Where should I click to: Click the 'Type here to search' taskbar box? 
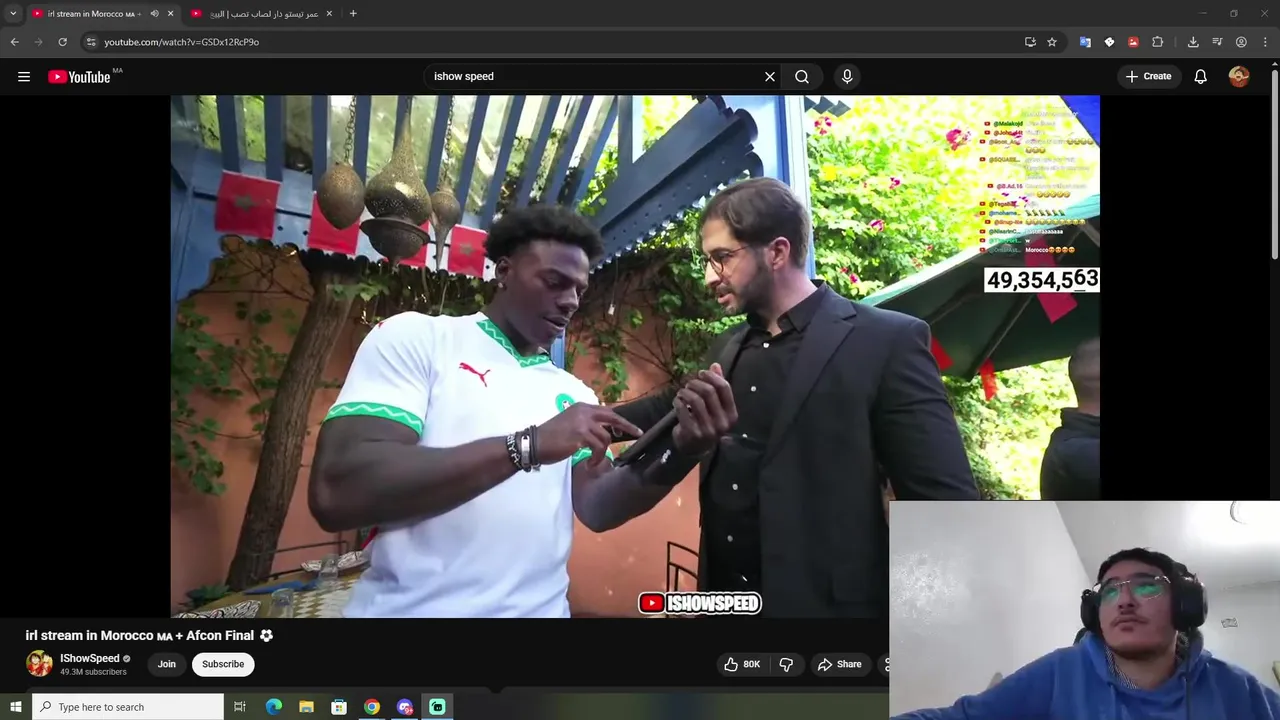click(x=127, y=707)
